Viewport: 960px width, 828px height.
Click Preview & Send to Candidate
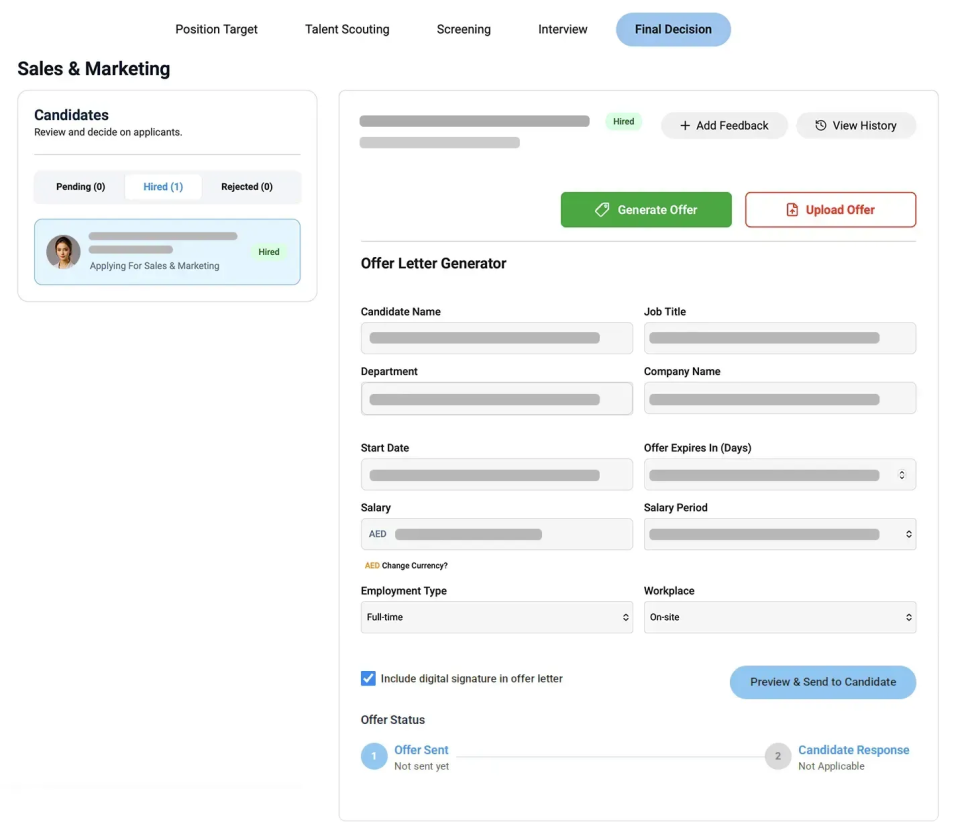(822, 681)
